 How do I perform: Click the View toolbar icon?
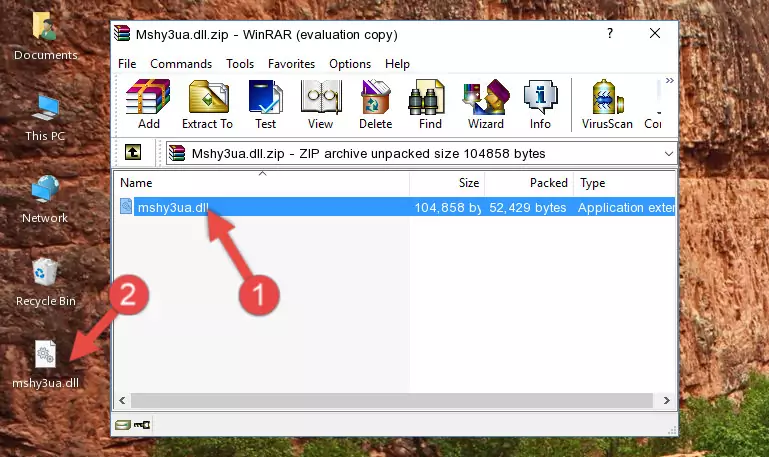click(321, 104)
